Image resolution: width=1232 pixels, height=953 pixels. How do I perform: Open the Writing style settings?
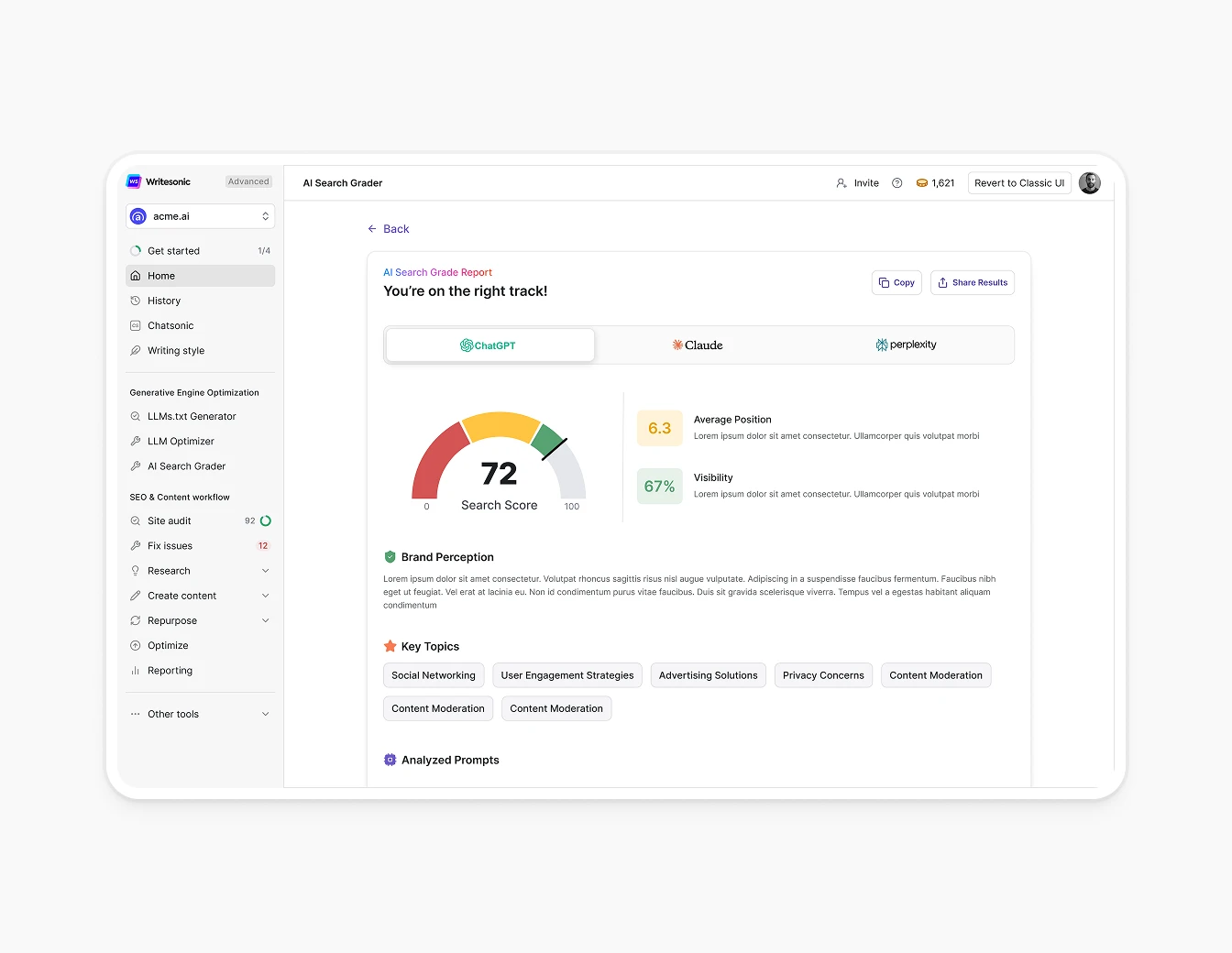[x=175, y=350]
